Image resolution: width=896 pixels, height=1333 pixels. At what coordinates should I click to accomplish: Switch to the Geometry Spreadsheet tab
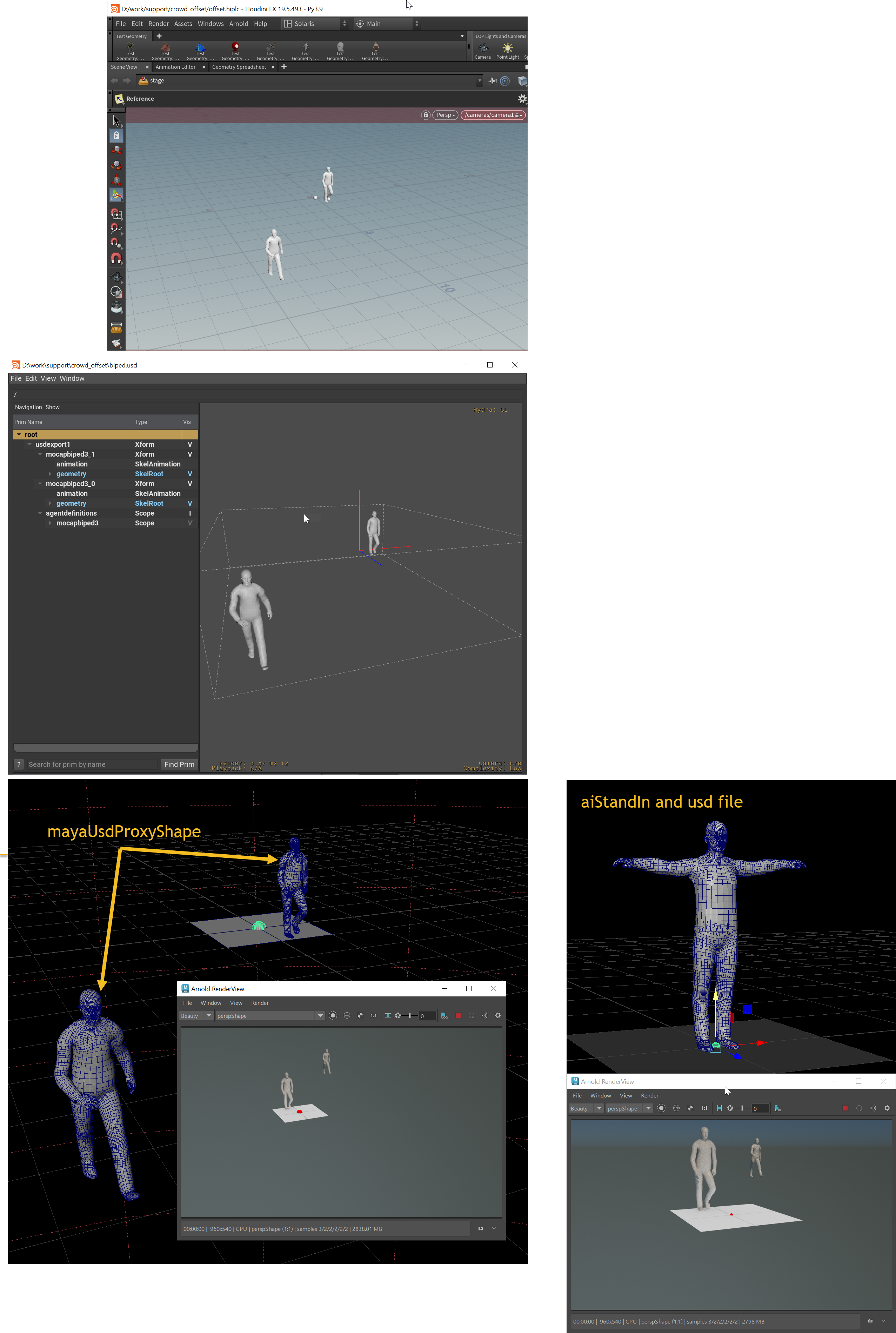tap(239, 66)
